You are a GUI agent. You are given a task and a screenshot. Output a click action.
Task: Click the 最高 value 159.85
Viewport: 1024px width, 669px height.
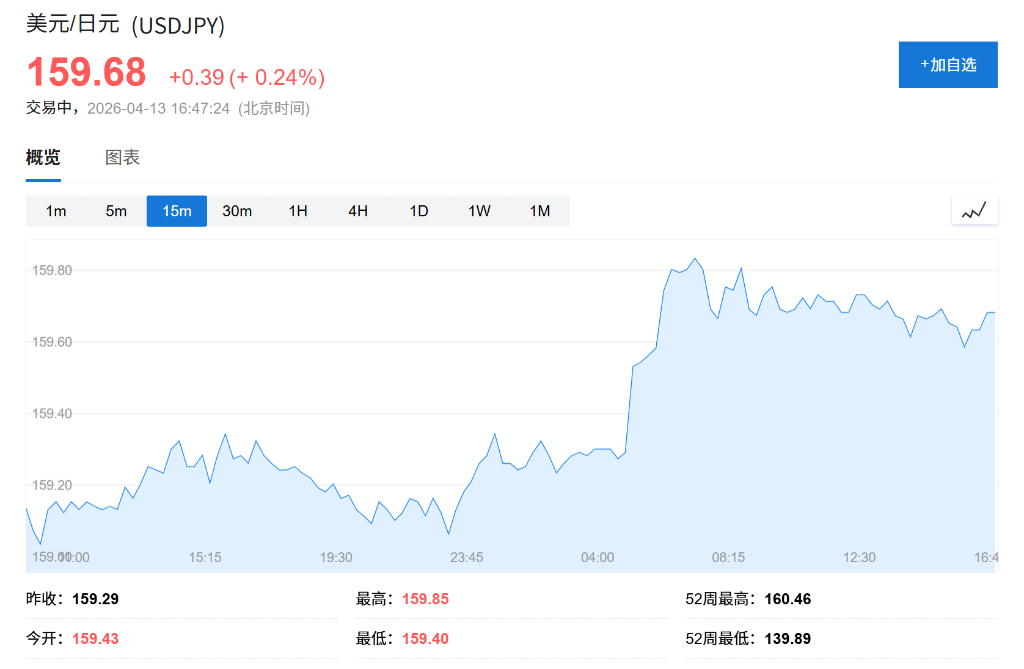coord(422,599)
